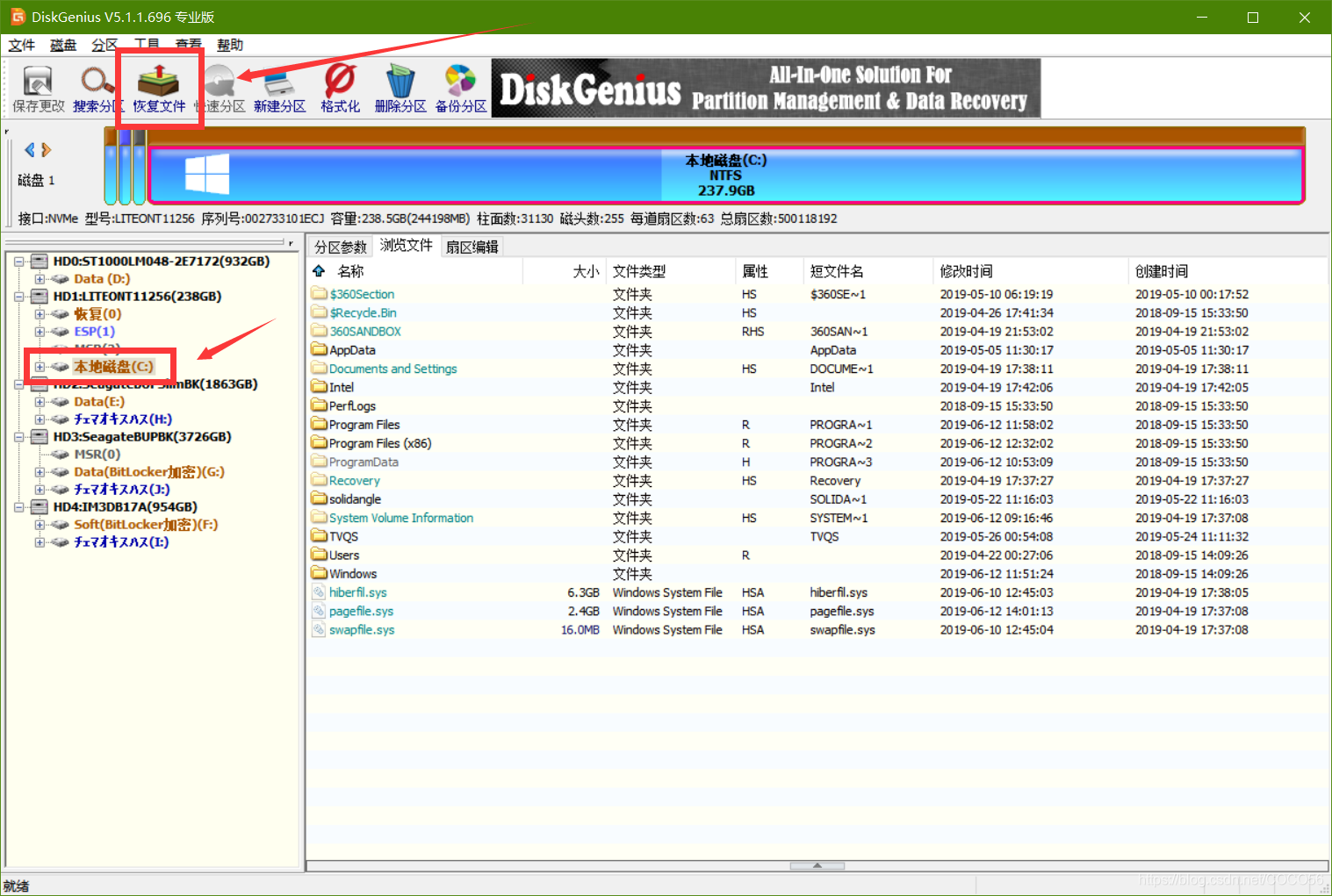Select the HD0 ST1000LM048 disk icon
The image size is (1332, 896).
pyautogui.click(x=40, y=261)
